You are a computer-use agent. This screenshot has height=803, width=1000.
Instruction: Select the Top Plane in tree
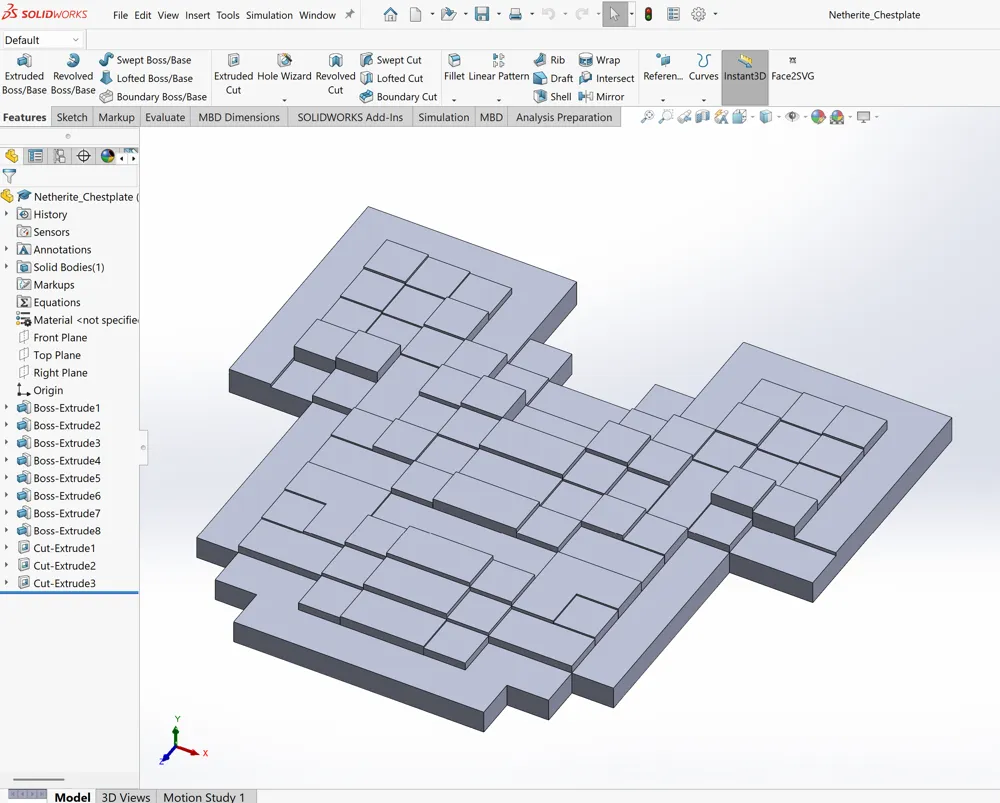point(56,355)
